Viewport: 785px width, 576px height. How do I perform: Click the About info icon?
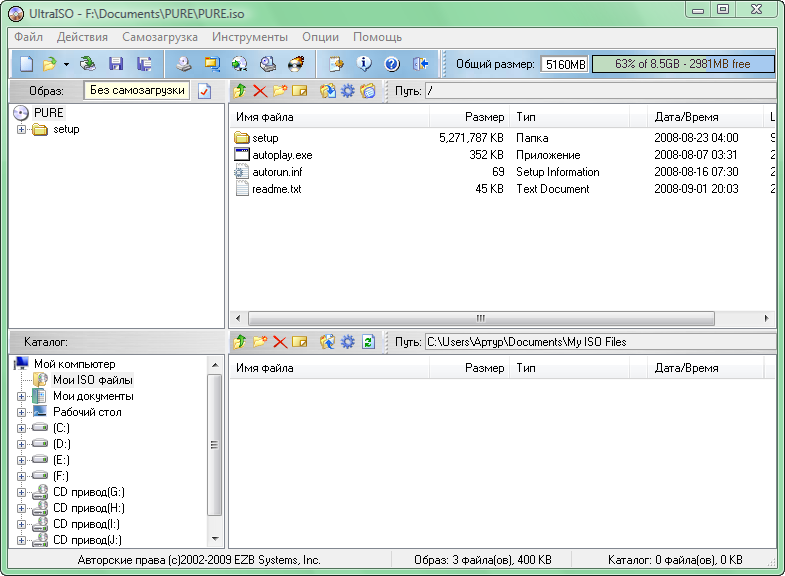(364, 64)
